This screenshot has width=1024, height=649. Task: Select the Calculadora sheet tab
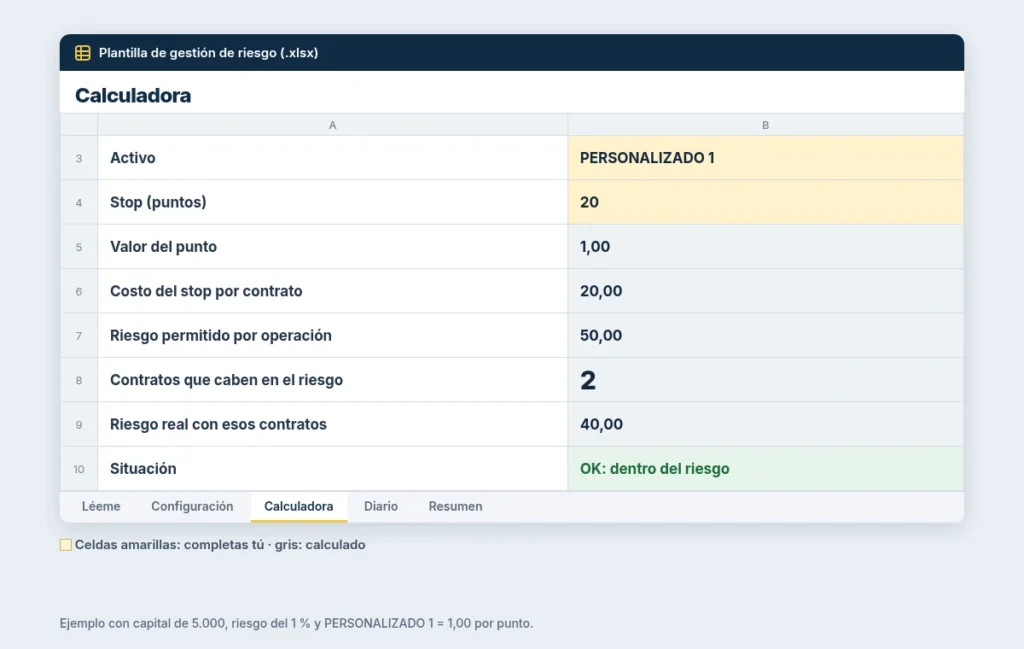(x=298, y=507)
